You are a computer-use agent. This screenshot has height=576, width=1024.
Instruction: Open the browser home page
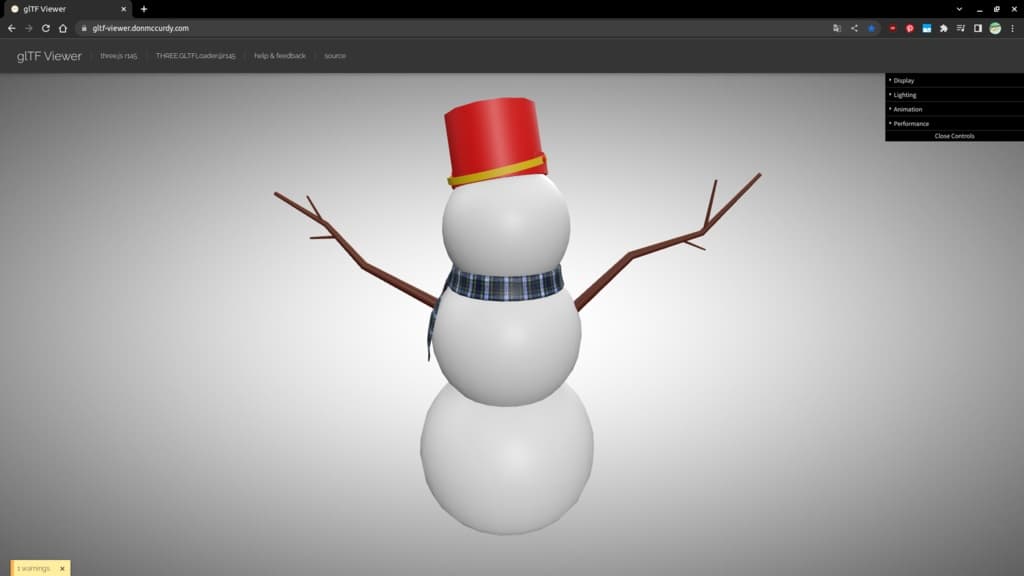click(x=63, y=28)
